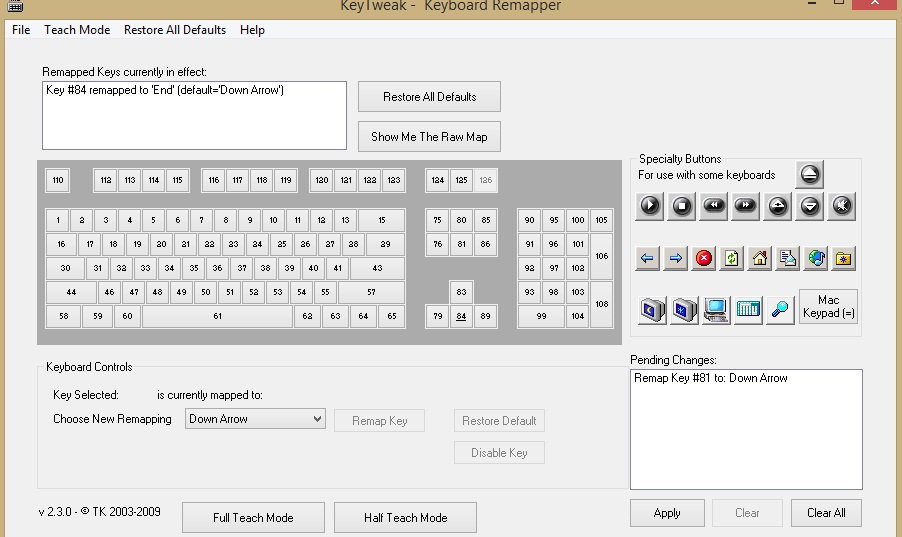This screenshot has width=902, height=537.
Task: Start Half Teach Mode
Action: [x=406, y=517]
